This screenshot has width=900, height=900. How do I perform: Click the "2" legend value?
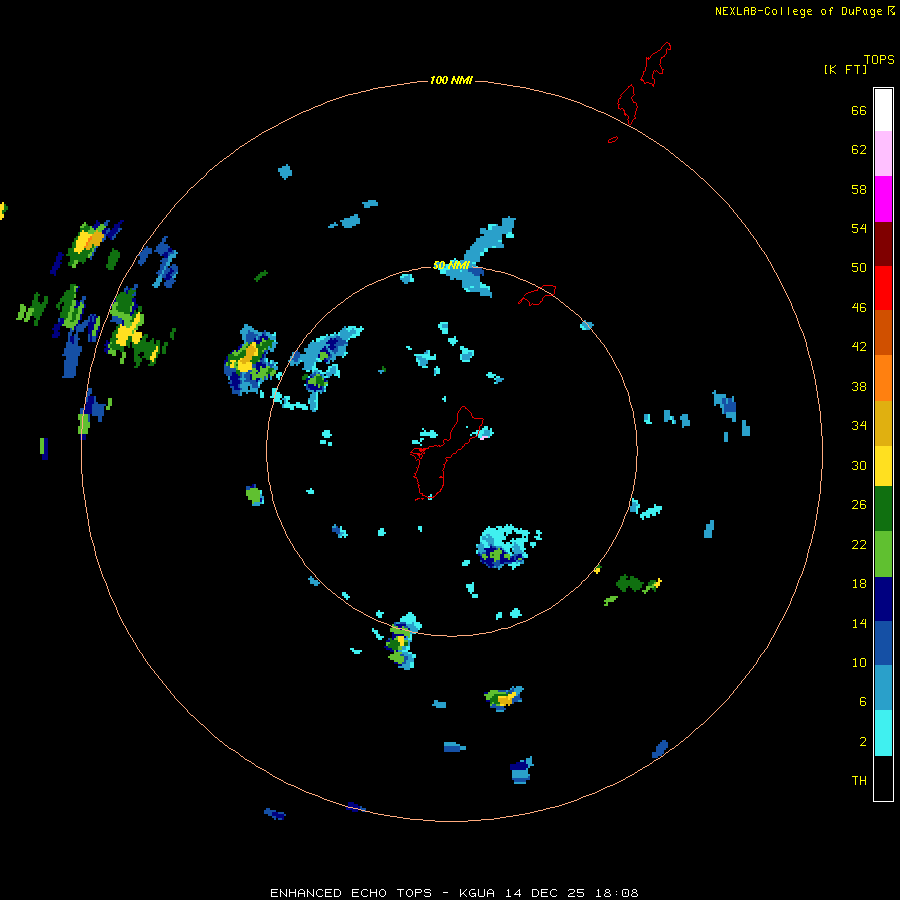coord(863,742)
